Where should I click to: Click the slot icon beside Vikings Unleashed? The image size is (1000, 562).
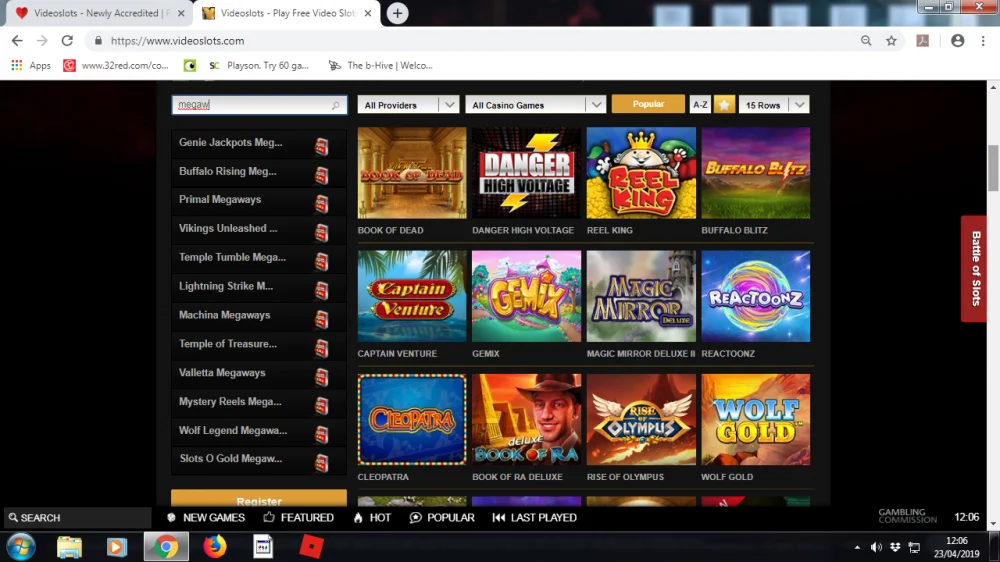[x=321, y=233]
